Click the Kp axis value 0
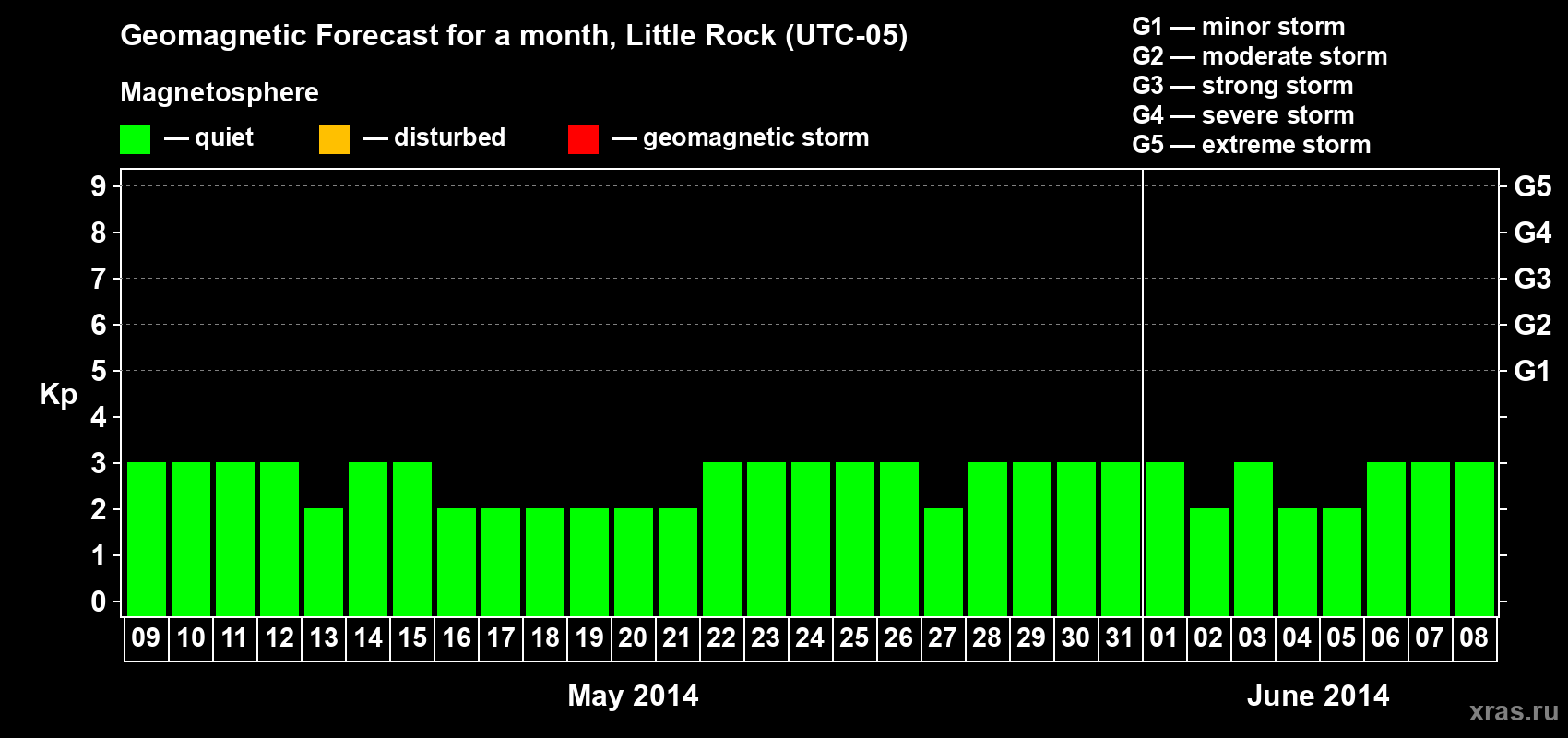Viewport: 1568px width, 738px height. point(99,601)
